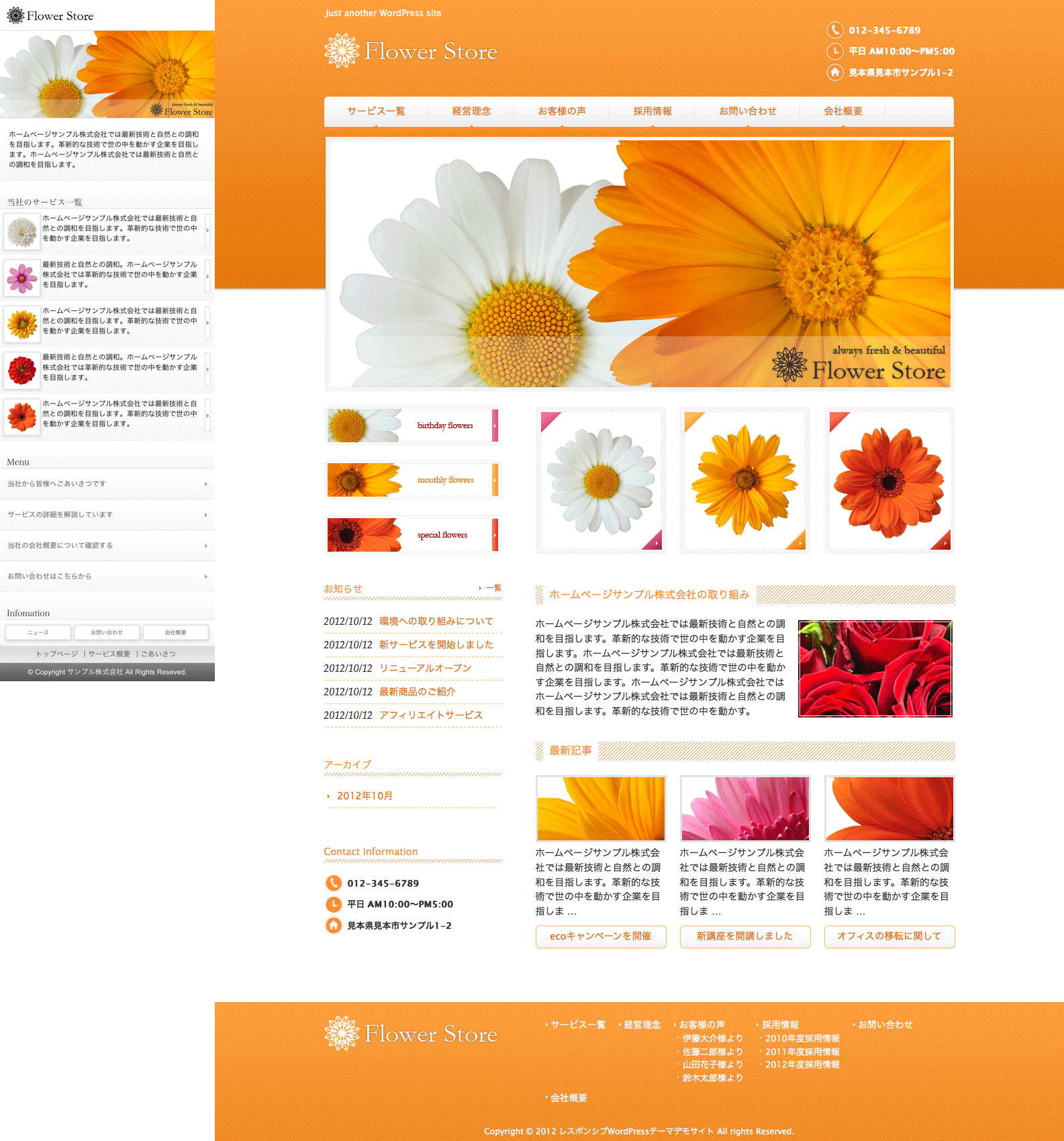The width and height of the screenshot is (1064, 1141).
Task: Click the phone icon in header
Action: (x=834, y=30)
